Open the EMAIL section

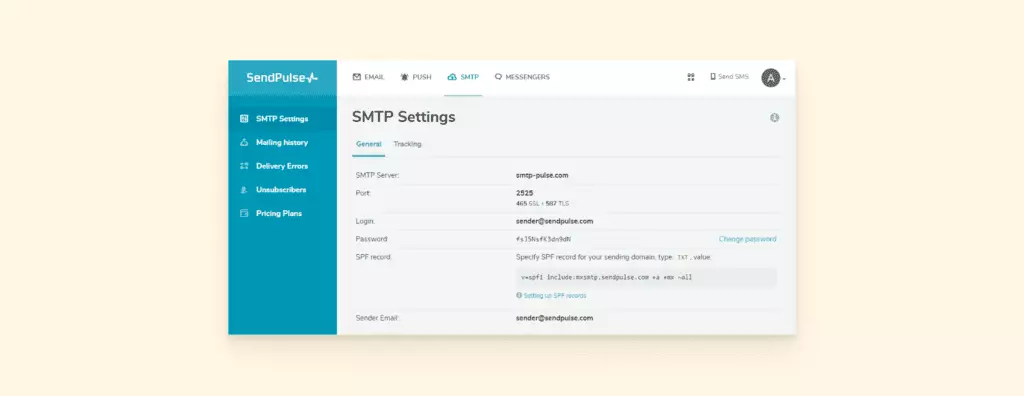[x=368, y=77]
